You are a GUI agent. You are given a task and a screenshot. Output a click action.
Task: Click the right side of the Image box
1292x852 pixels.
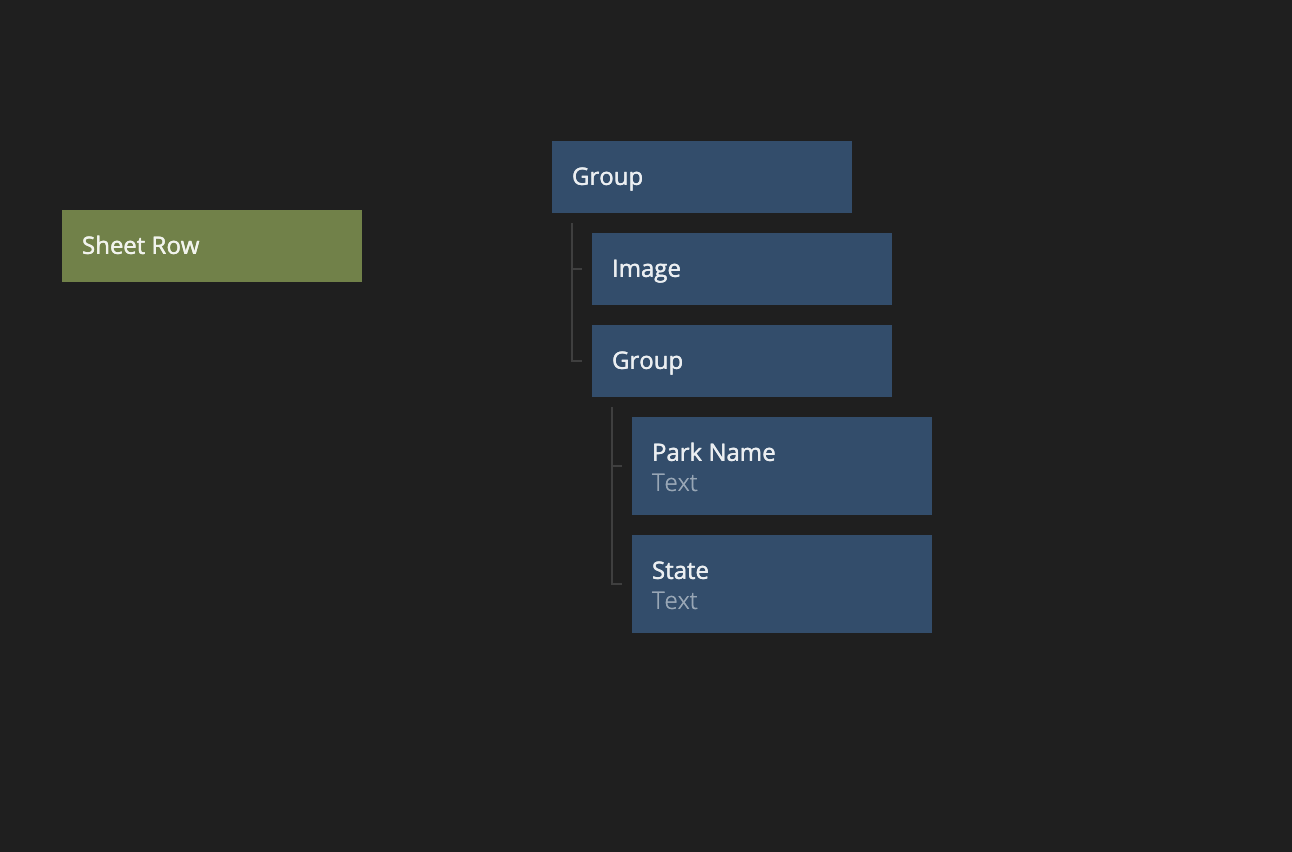coord(870,269)
